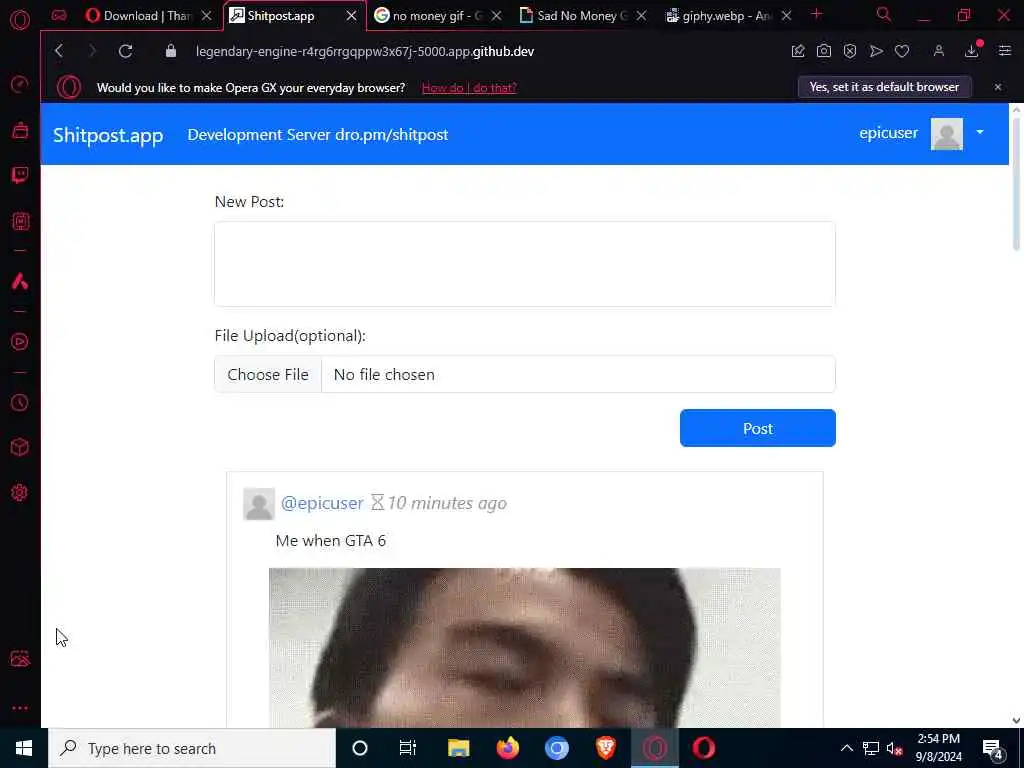Click the address bar URL
This screenshot has width=1024, height=768.
pos(364,51)
